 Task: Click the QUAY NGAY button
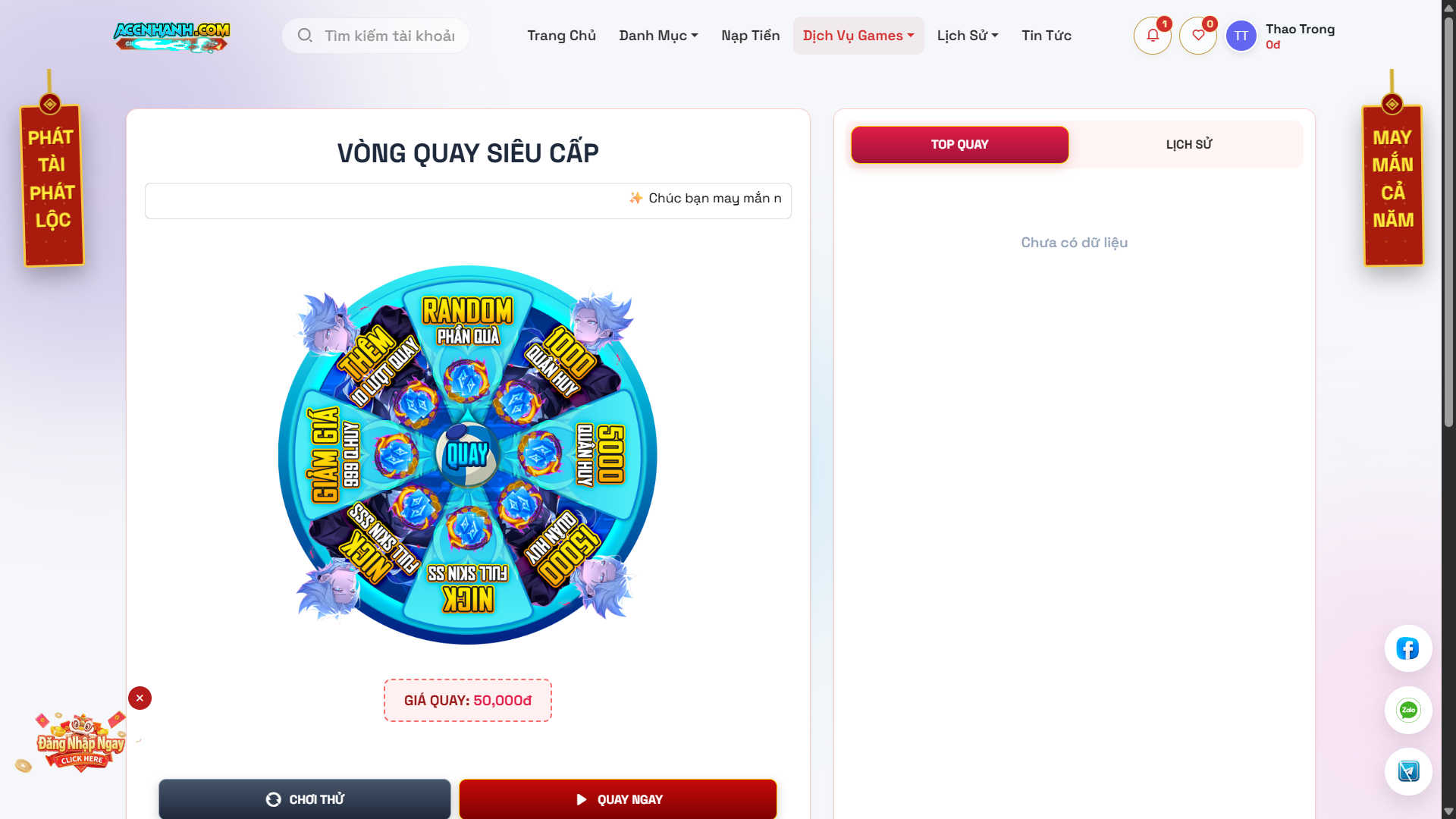[x=618, y=799]
